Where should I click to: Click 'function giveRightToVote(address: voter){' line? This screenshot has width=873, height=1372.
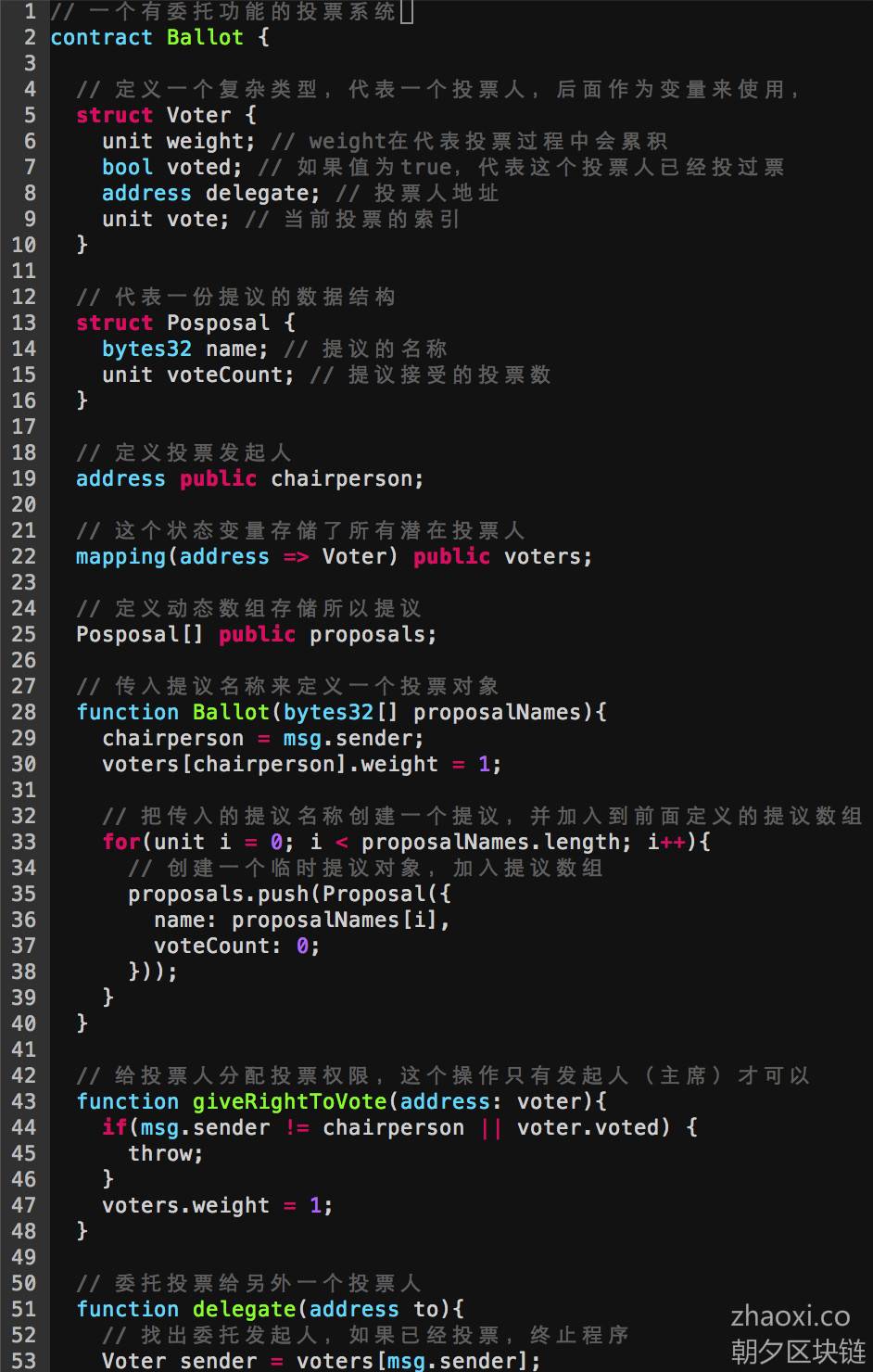342,1101
